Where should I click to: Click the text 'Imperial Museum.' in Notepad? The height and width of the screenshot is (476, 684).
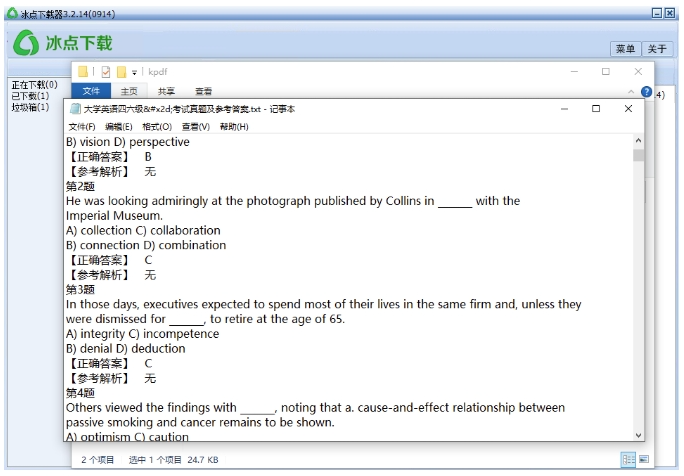pyautogui.click(x=114, y=216)
